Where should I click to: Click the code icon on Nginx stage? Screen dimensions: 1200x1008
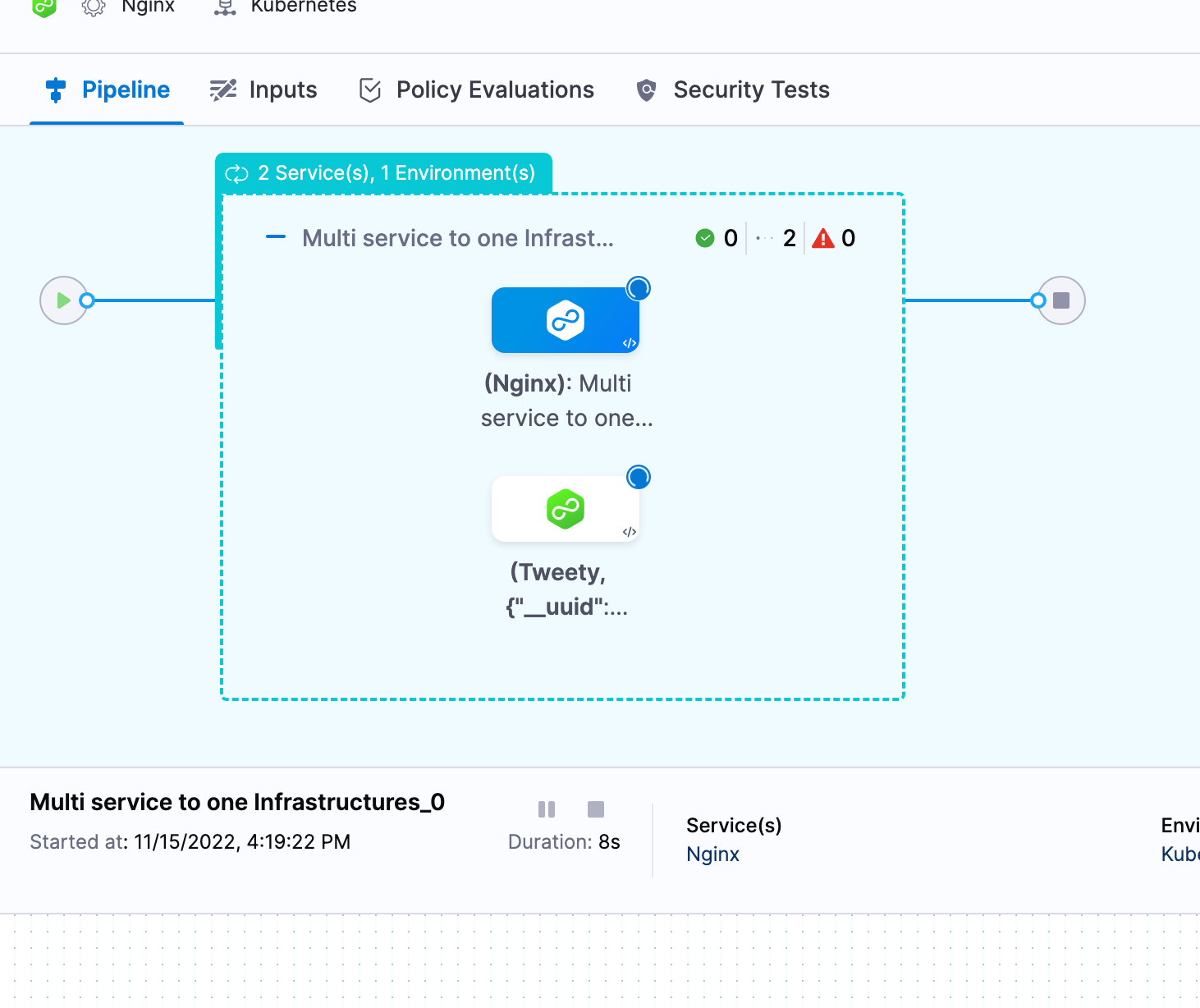[x=630, y=343]
